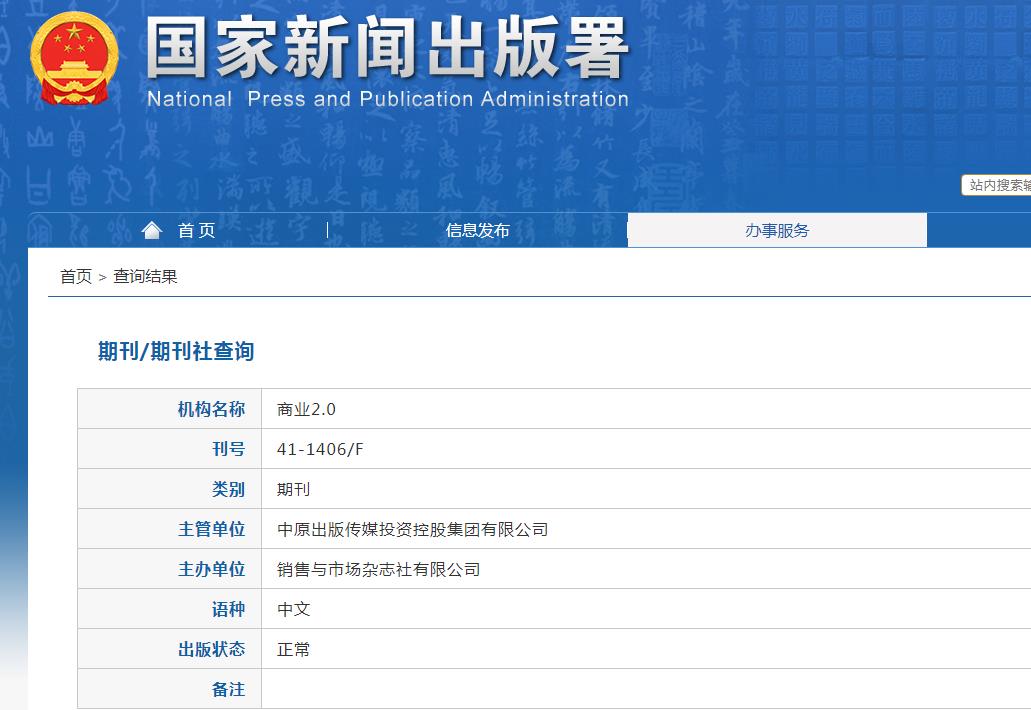
Task: Click the home icon beside 首页
Action: (151, 230)
